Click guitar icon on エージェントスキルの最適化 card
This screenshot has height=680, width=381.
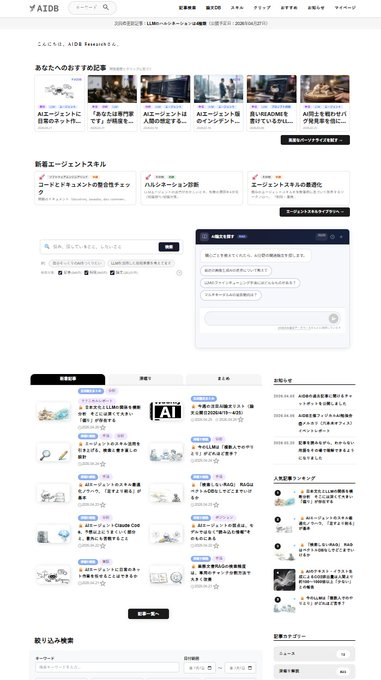254,177
